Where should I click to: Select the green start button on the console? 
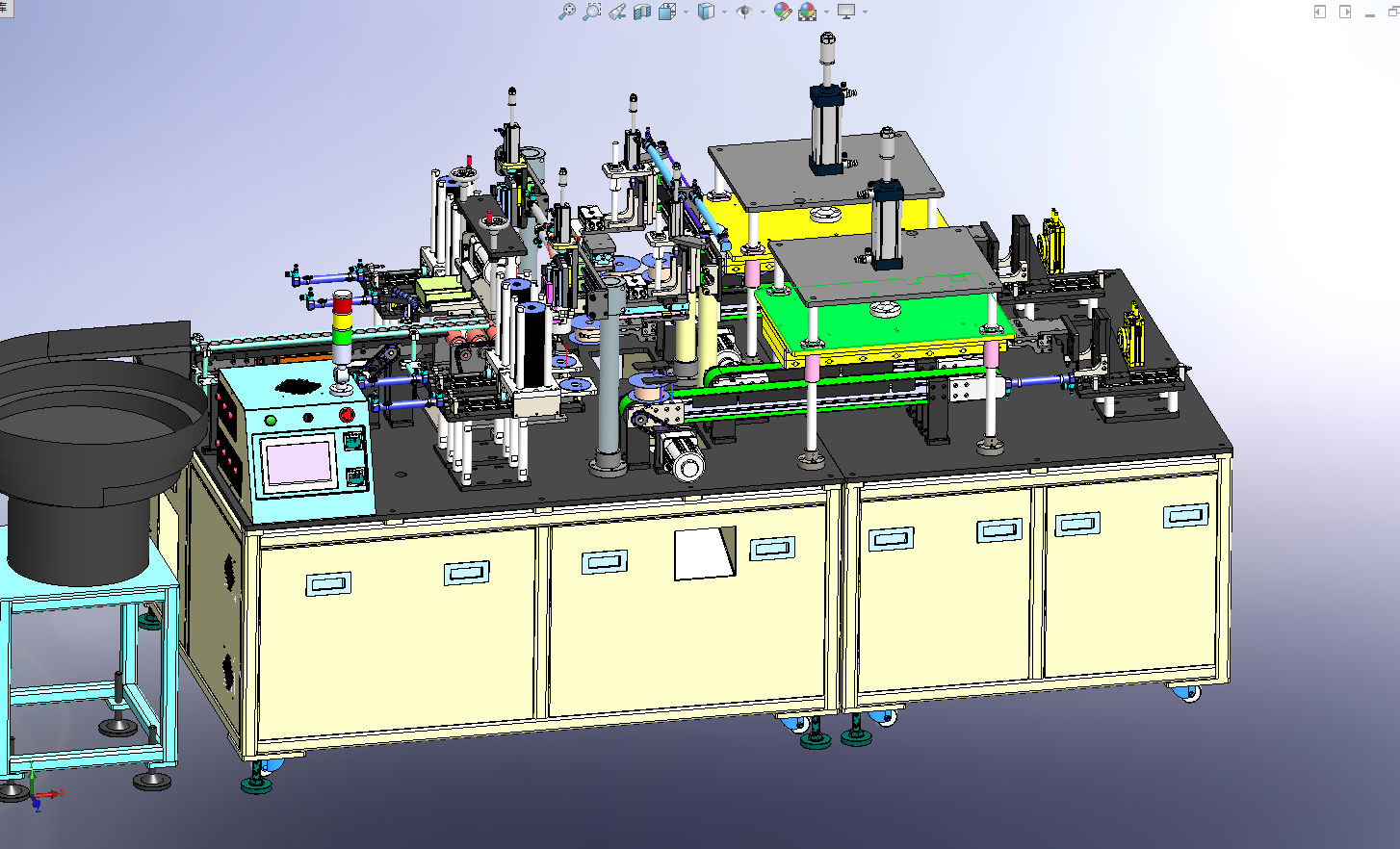[271, 421]
